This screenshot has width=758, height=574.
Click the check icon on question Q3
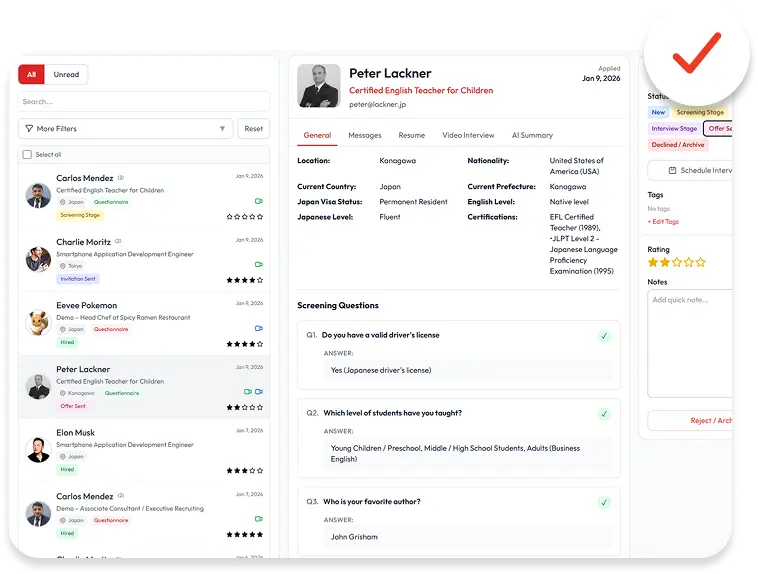click(x=604, y=502)
